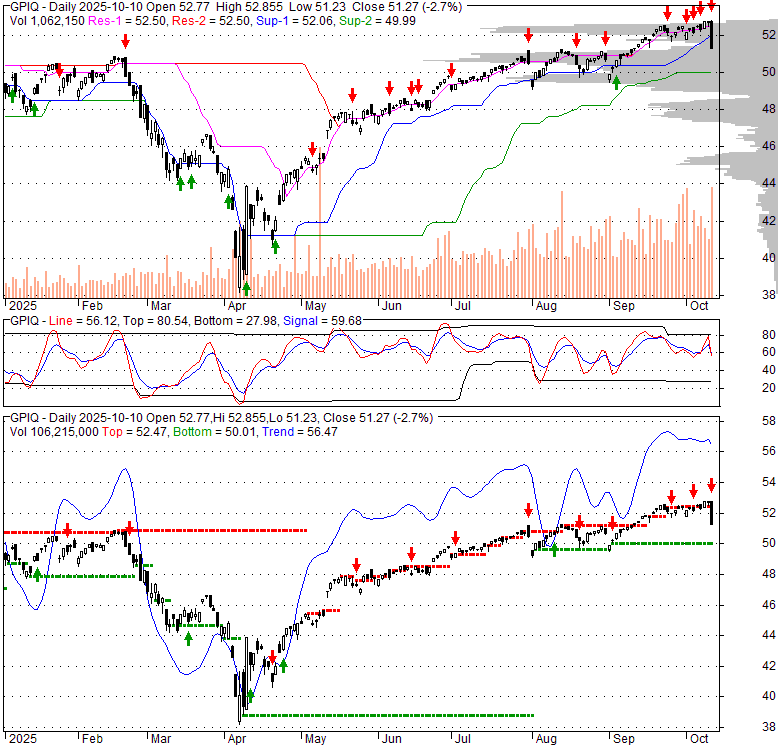
Task: Click the 'Line = 56.12' oscillator label
Action: click(84, 321)
